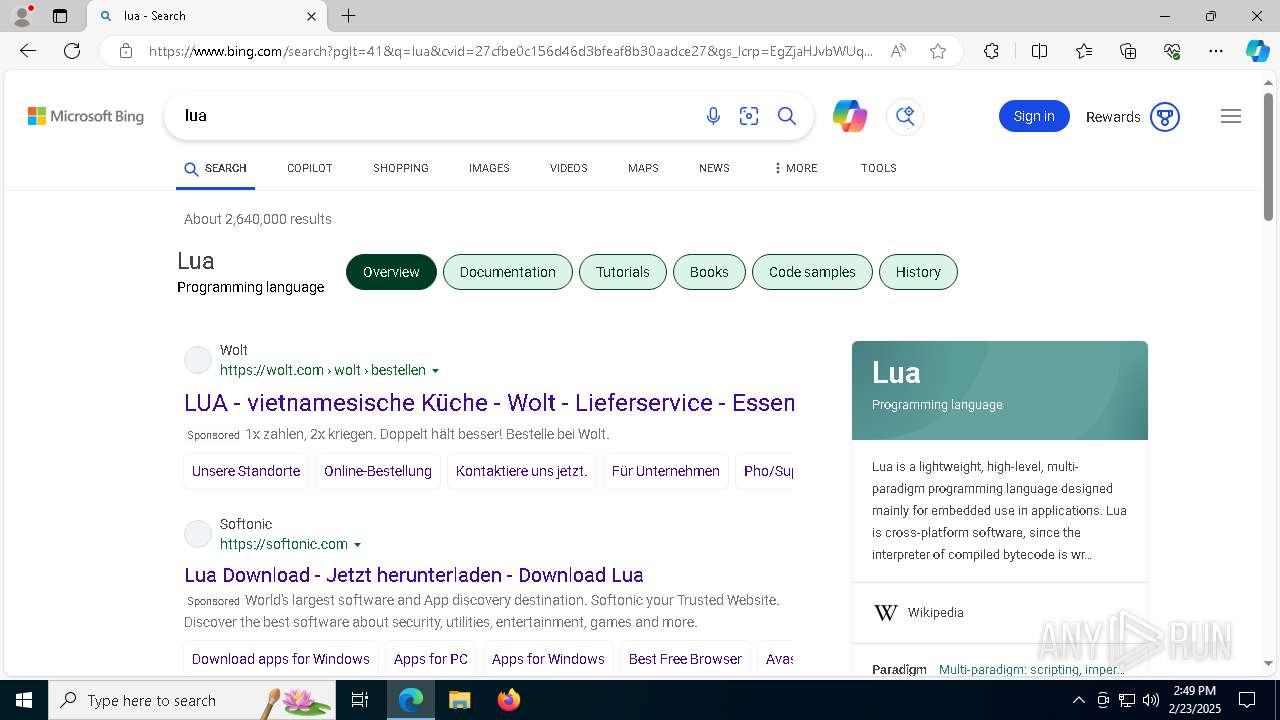Select the Code samples chip

pyautogui.click(x=812, y=272)
